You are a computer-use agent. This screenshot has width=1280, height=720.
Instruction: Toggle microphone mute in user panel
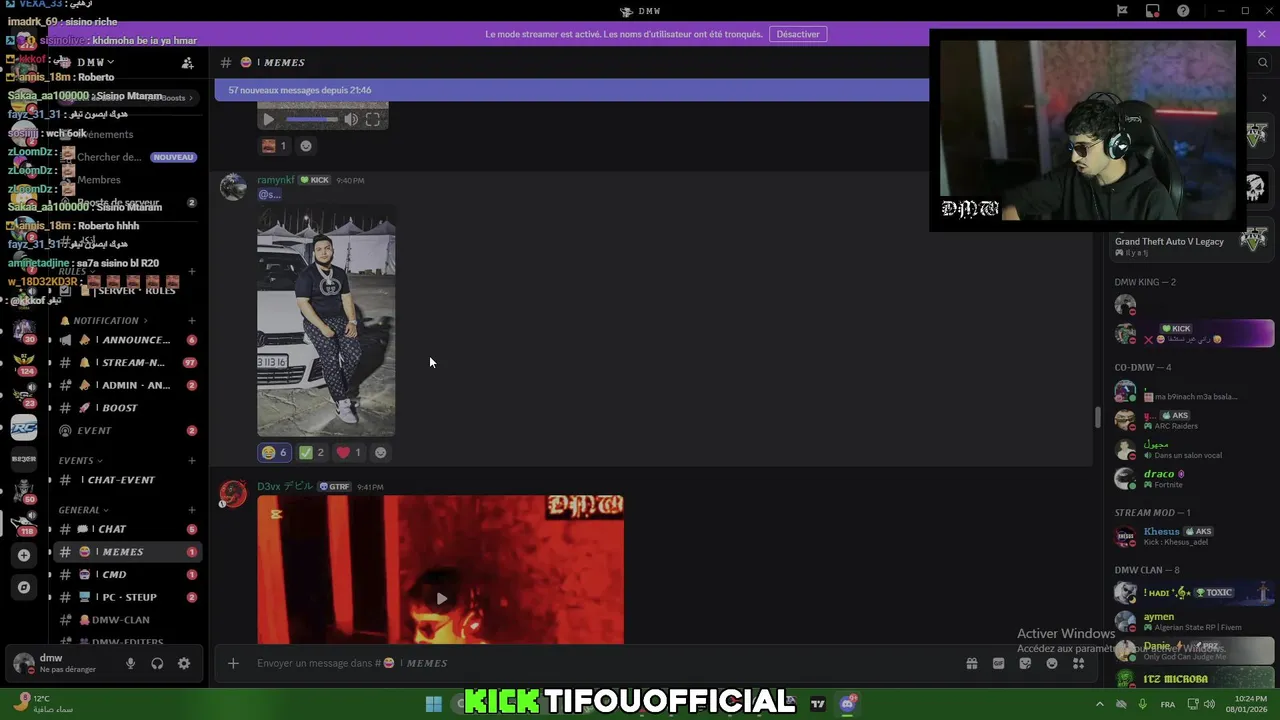130,663
